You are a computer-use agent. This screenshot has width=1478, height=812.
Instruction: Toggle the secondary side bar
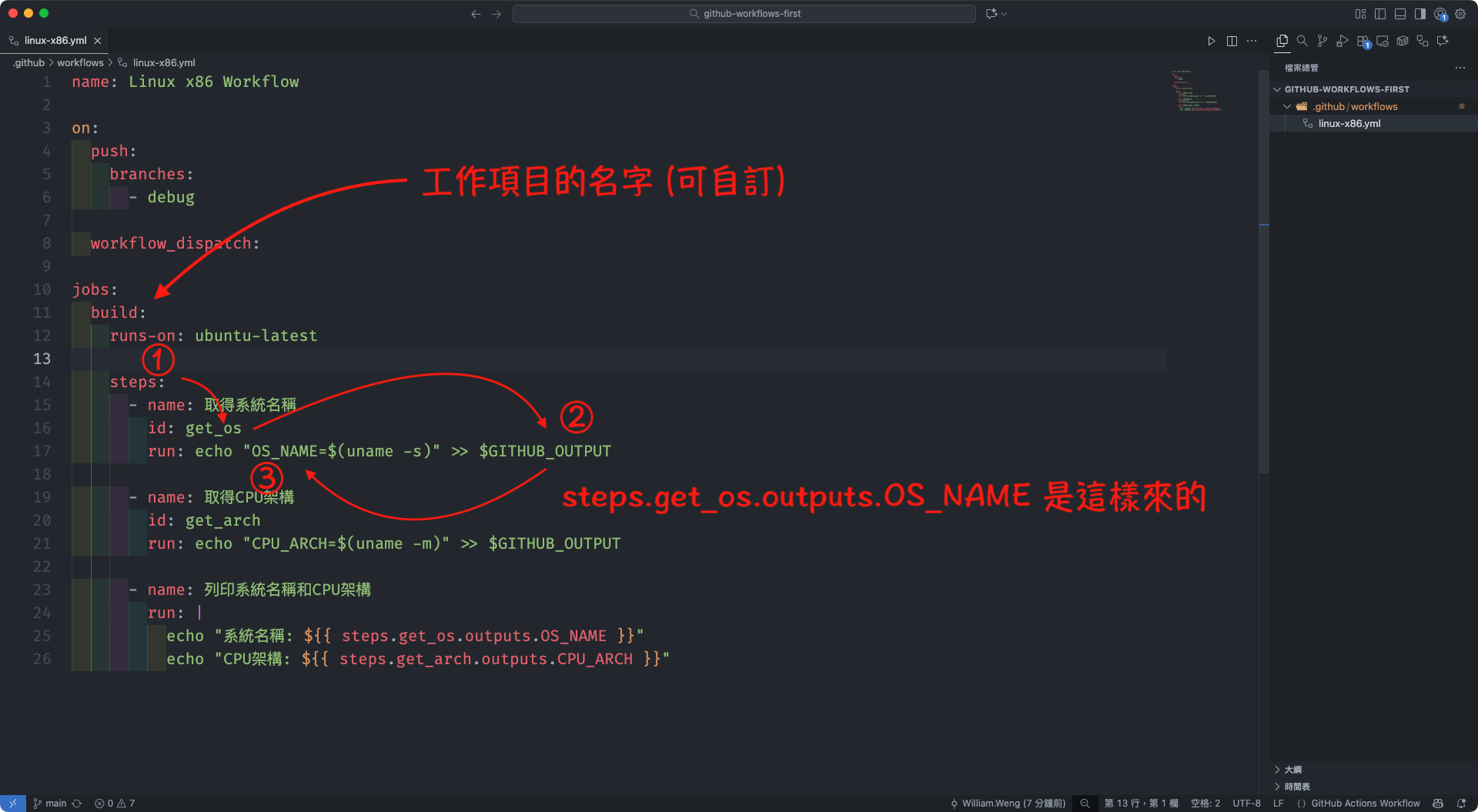[x=1420, y=14]
